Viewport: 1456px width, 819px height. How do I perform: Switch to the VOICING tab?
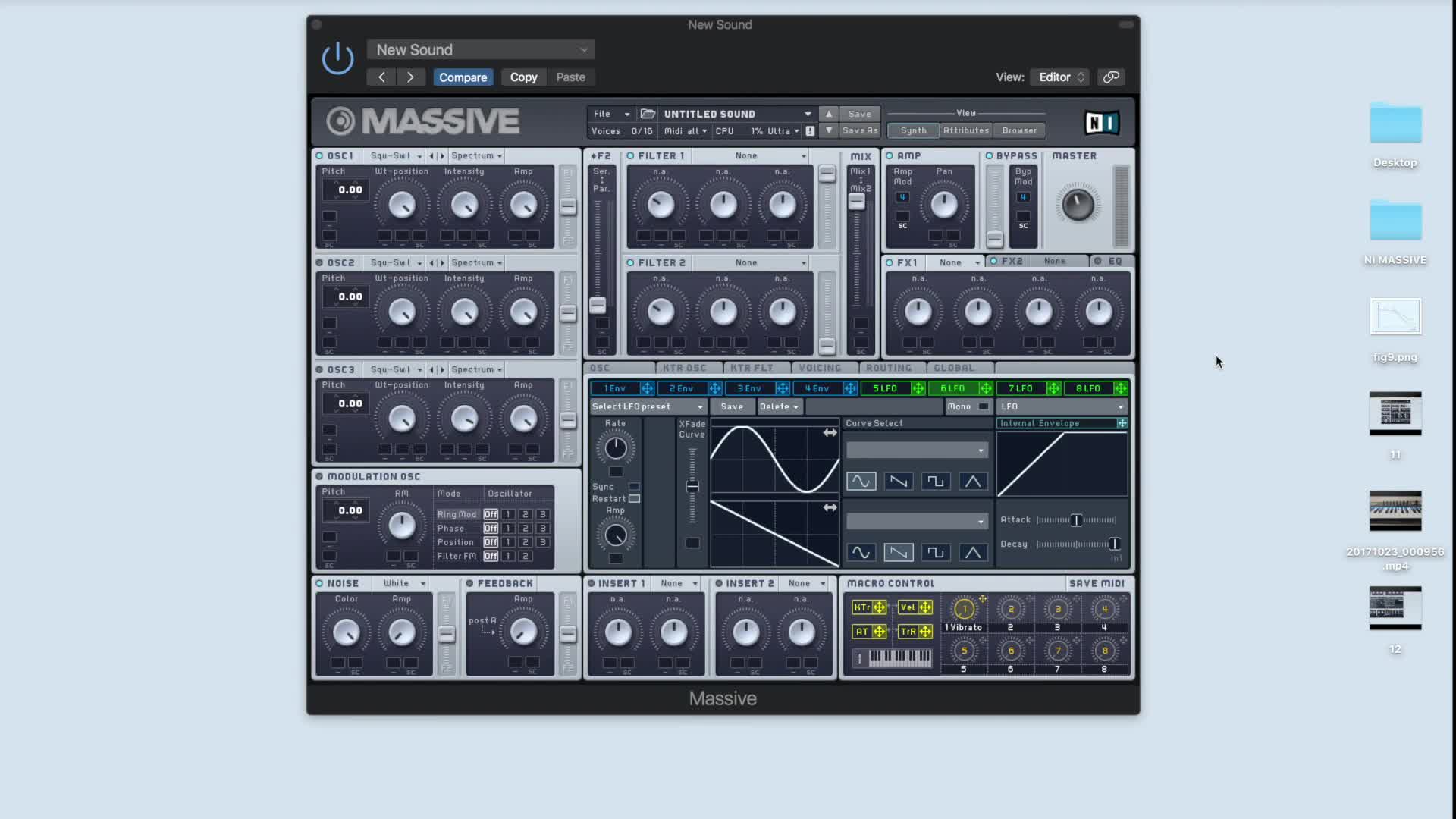pos(819,368)
